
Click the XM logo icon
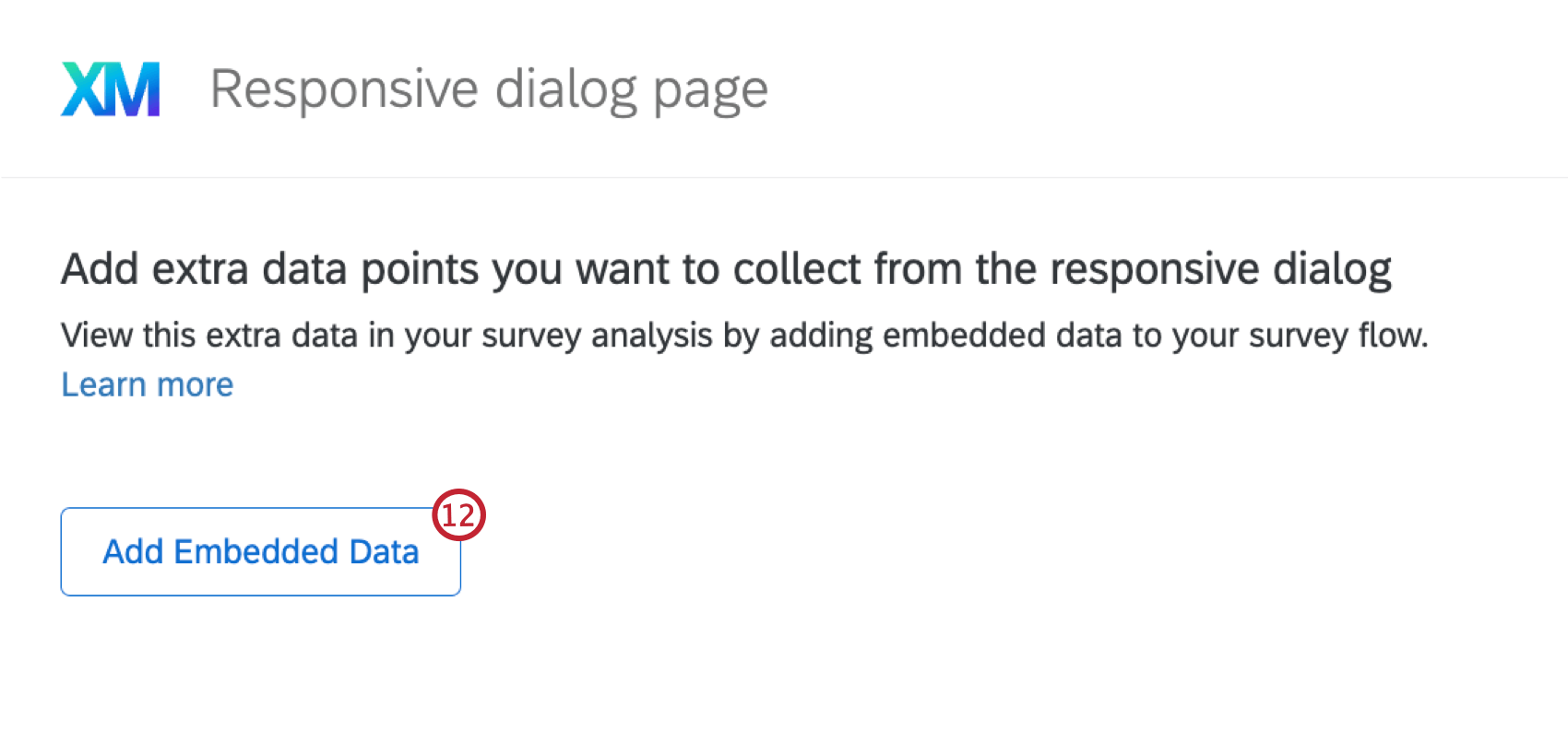pyautogui.click(x=111, y=89)
